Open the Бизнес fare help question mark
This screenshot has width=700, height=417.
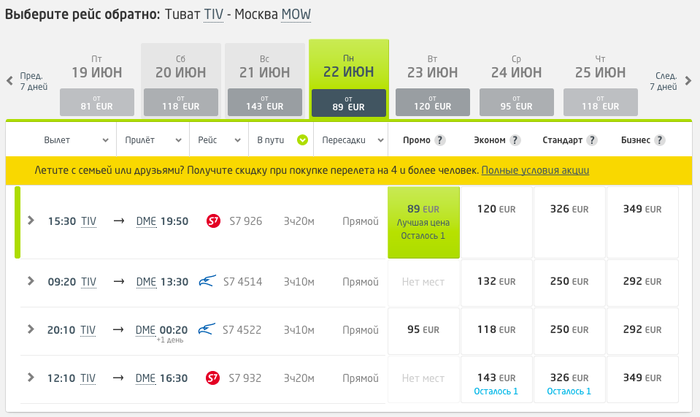coord(659,140)
